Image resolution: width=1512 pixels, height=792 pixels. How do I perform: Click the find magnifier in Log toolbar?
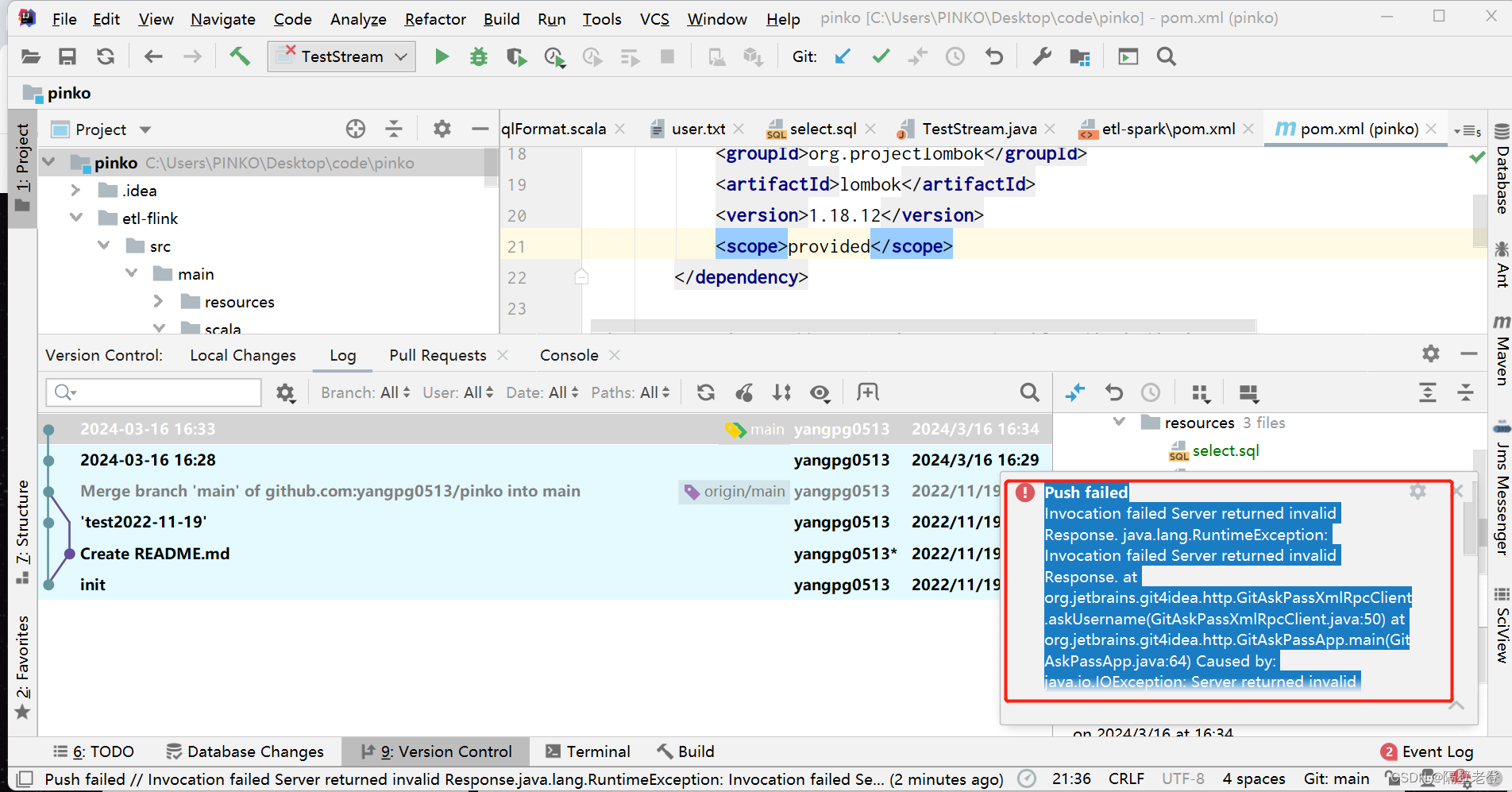click(x=1029, y=392)
